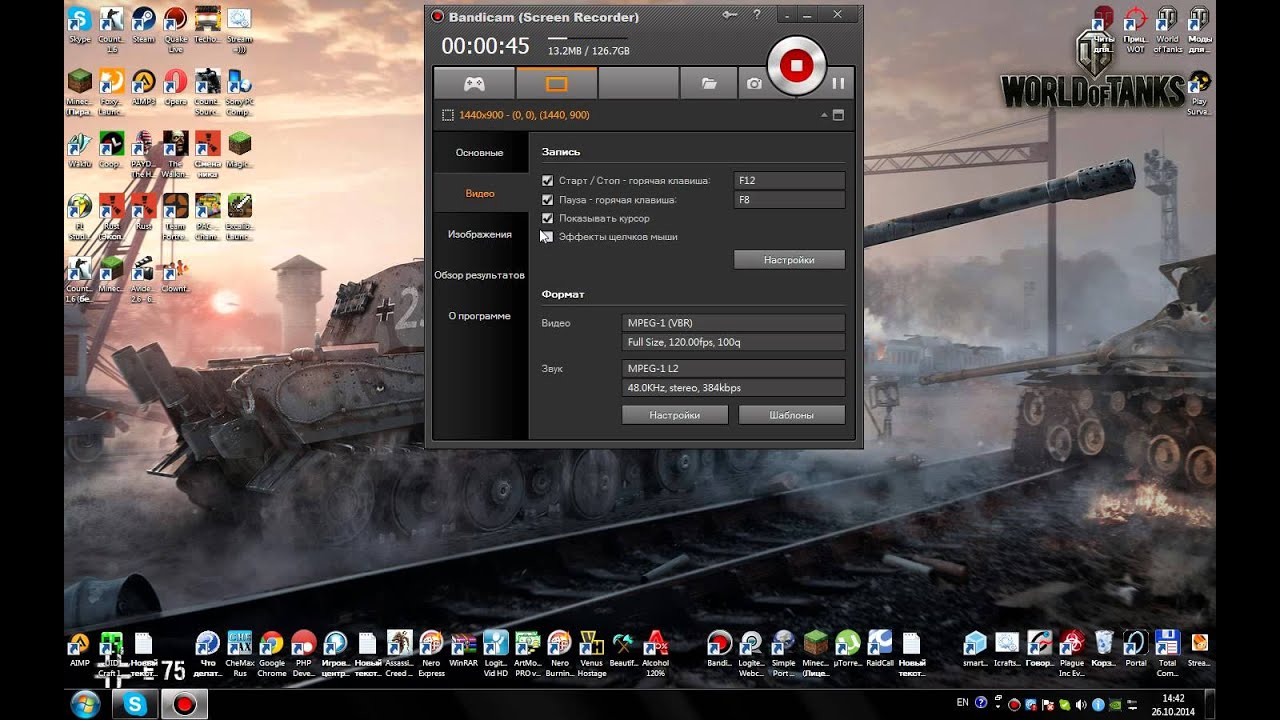Open µTorrent desktop shortcut
The height and width of the screenshot is (720, 1280).
(847, 649)
